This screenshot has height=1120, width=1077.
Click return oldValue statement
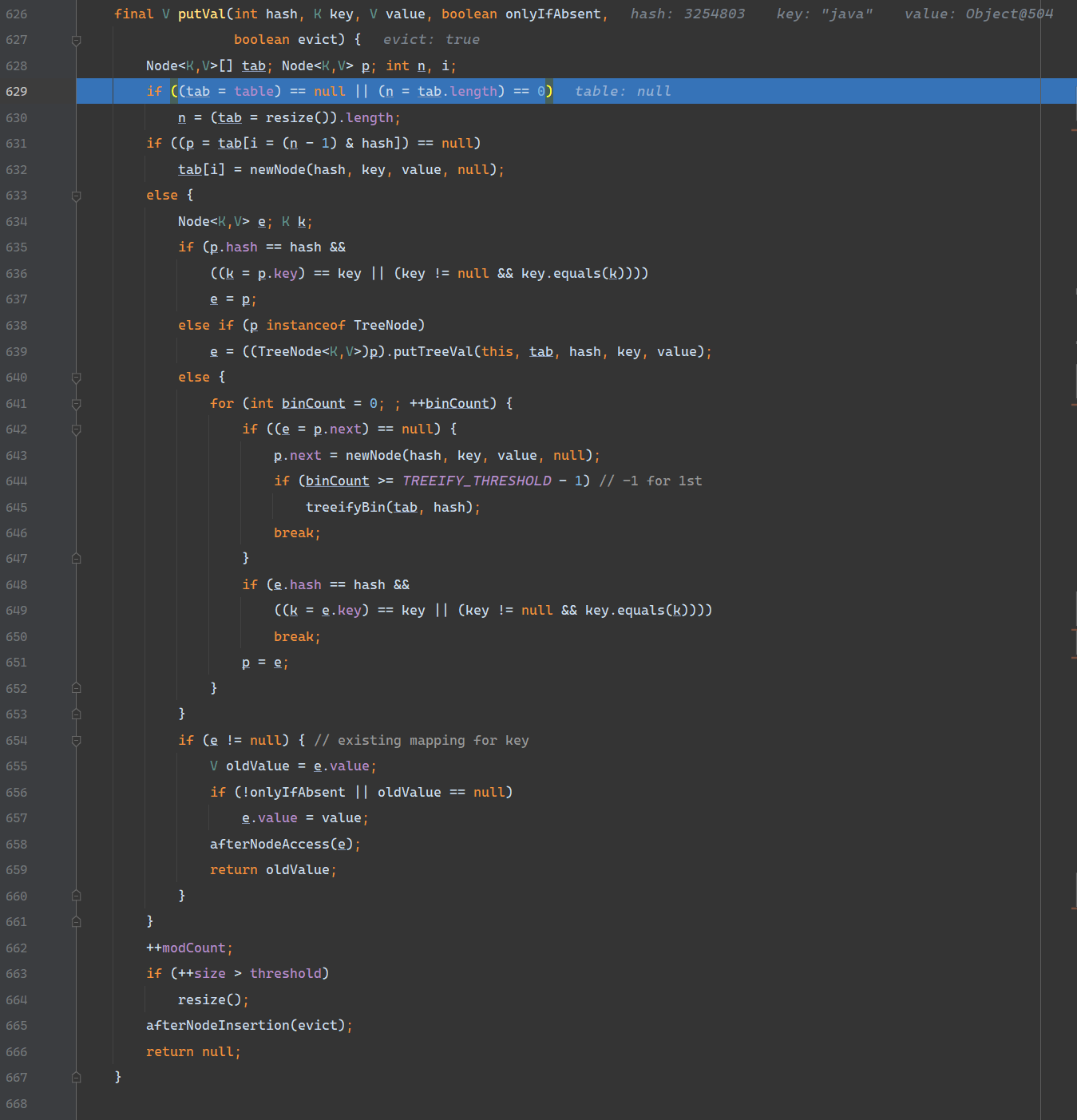(x=273, y=870)
